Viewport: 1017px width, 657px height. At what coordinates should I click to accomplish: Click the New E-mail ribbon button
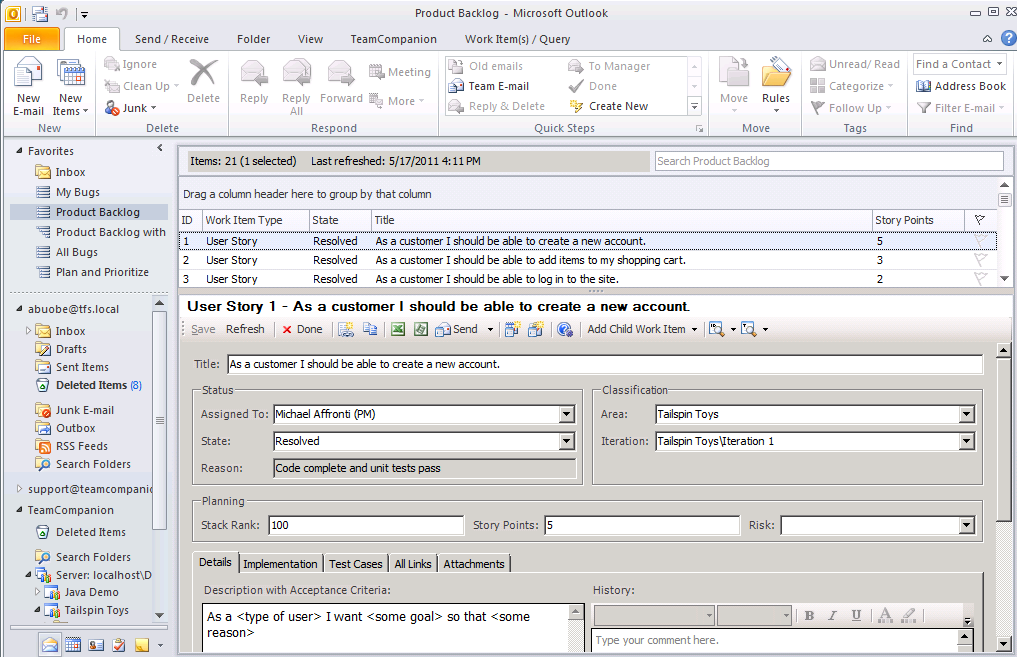pyautogui.click(x=28, y=86)
